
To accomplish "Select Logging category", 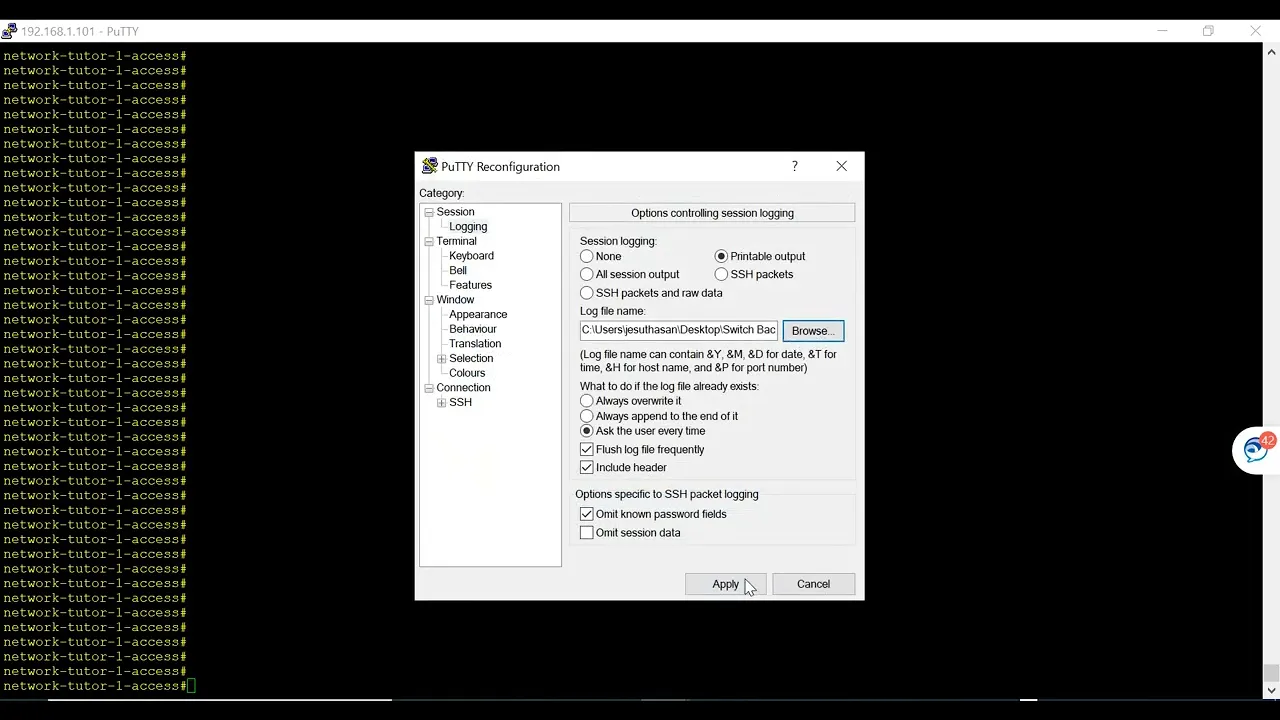I will click(x=468, y=226).
